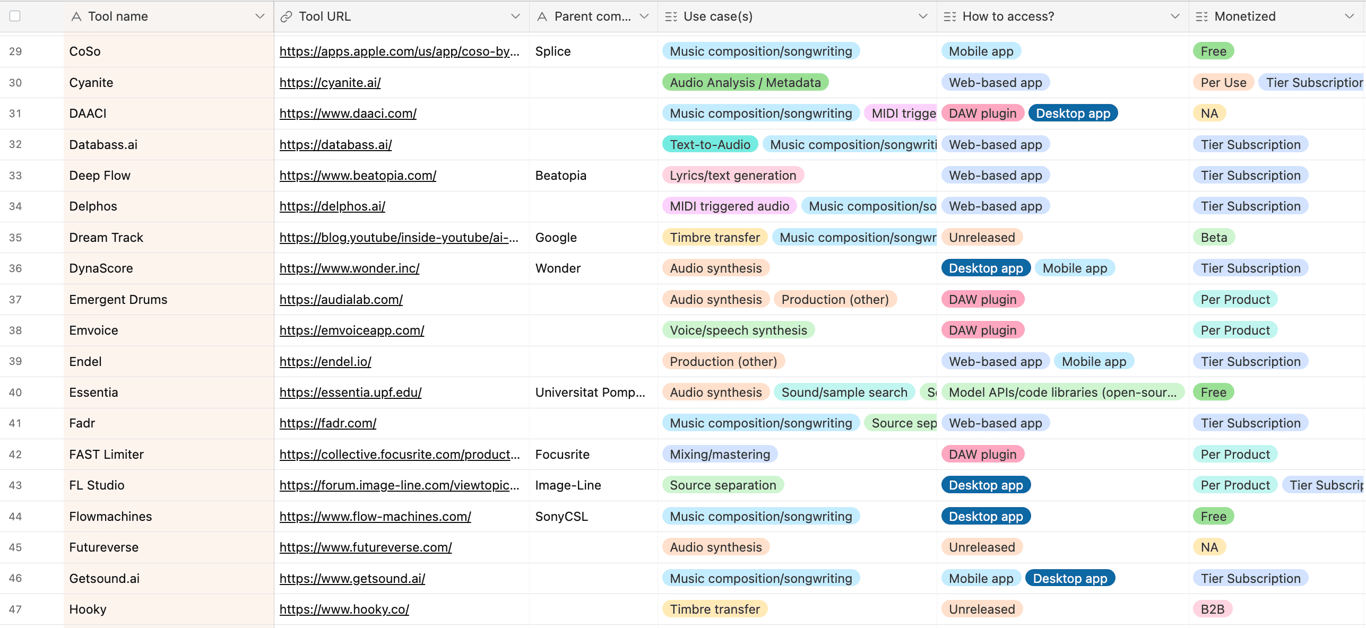The image size is (1366, 628).
Task: Select the Flowmachines tool name cell
Action: pos(169,516)
